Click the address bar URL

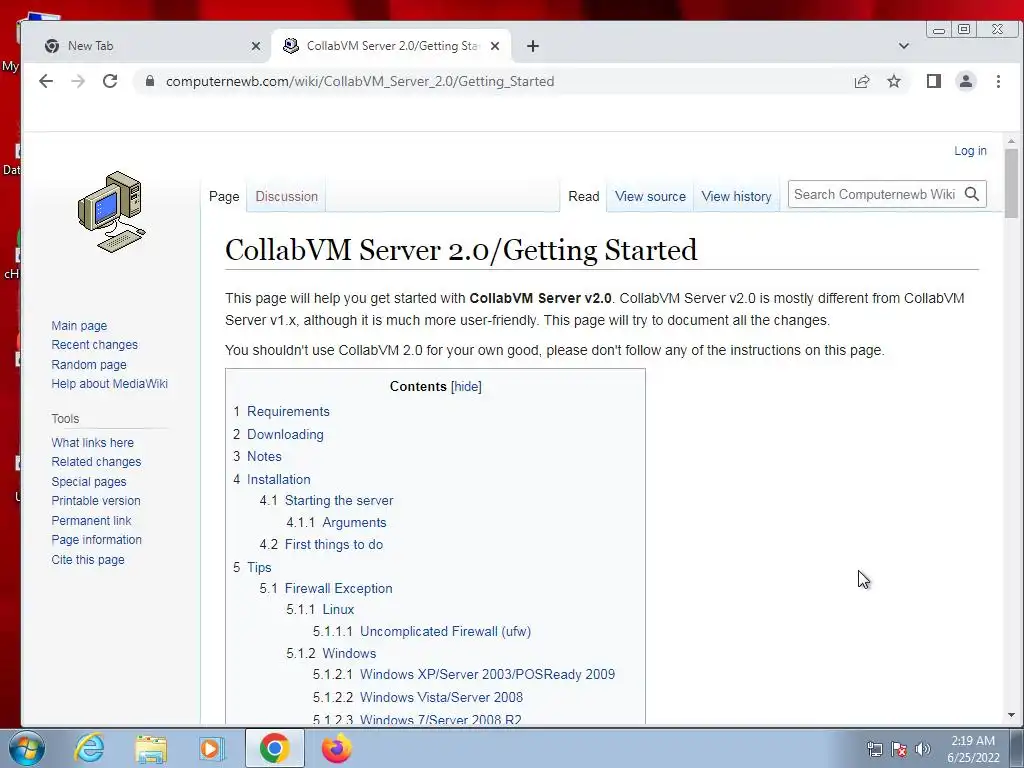click(x=360, y=81)
